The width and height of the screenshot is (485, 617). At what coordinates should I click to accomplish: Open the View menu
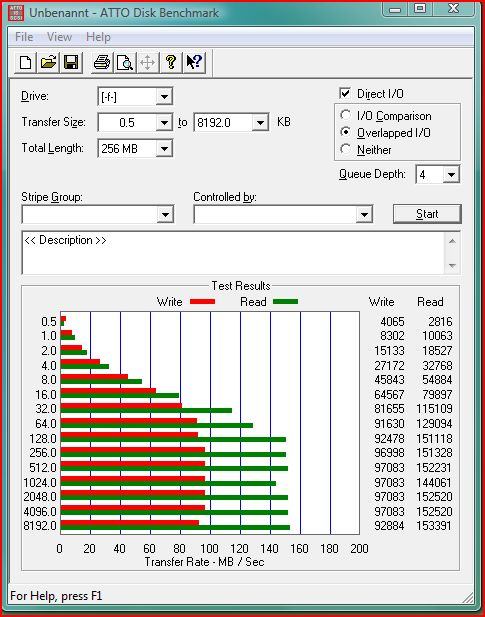[59, 37]
